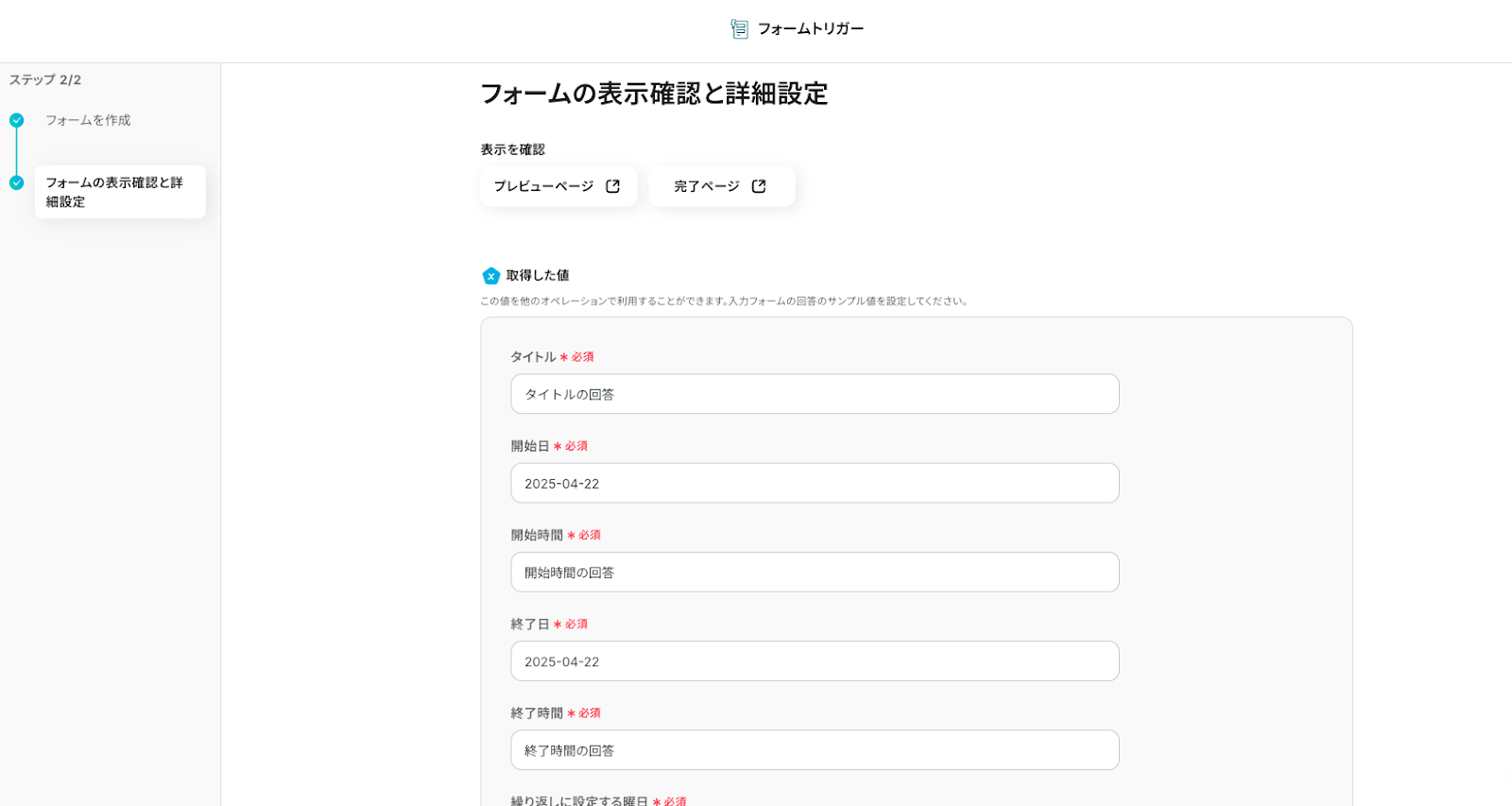Click the blue pentagon icon beside 取得した値
1512x806 pixels.
pos(490,276)
